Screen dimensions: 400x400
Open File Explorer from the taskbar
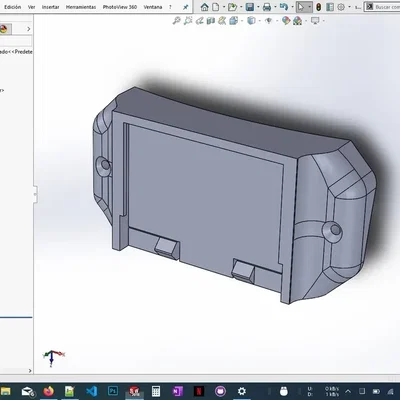[5, 391]
